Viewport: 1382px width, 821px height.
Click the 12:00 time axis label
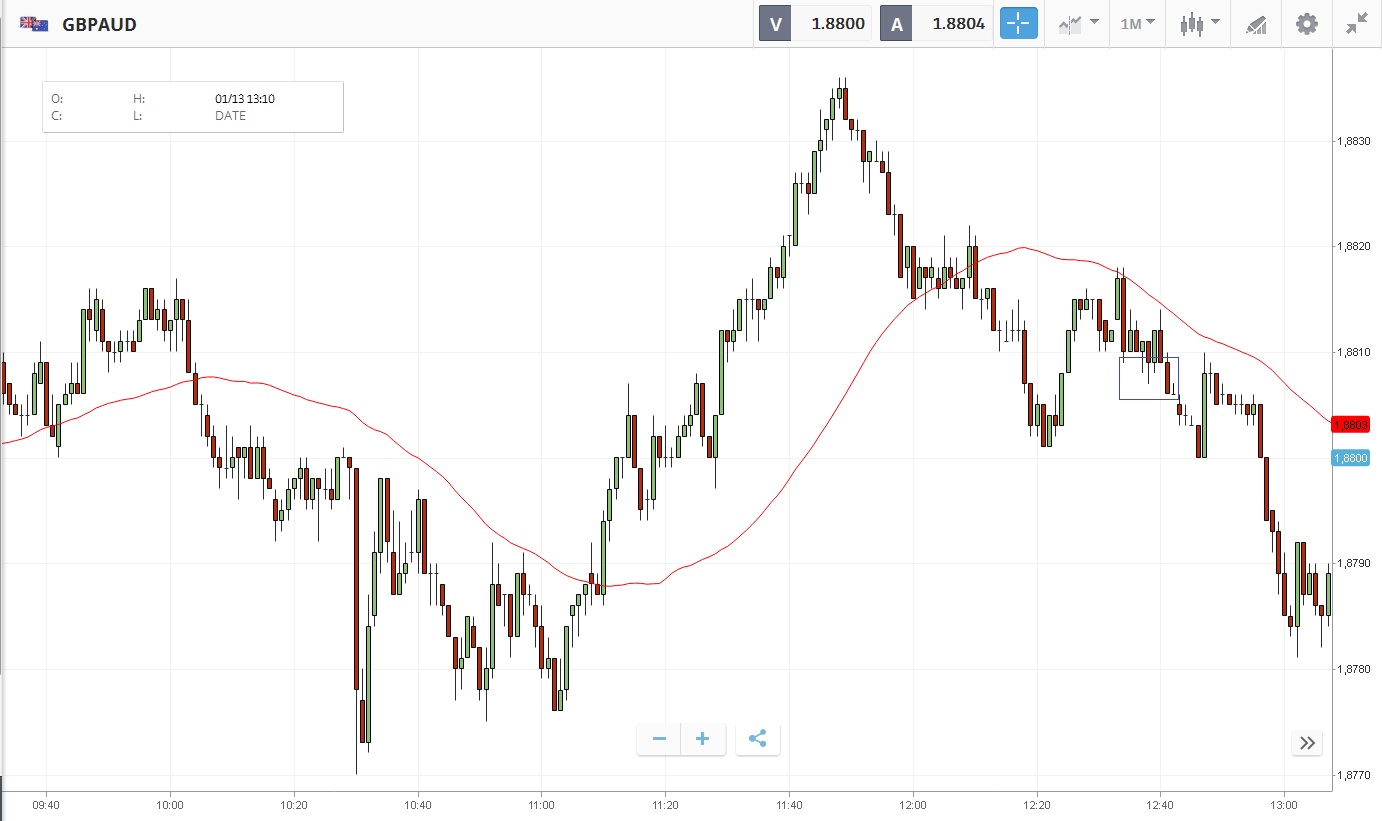pos(912,803)
